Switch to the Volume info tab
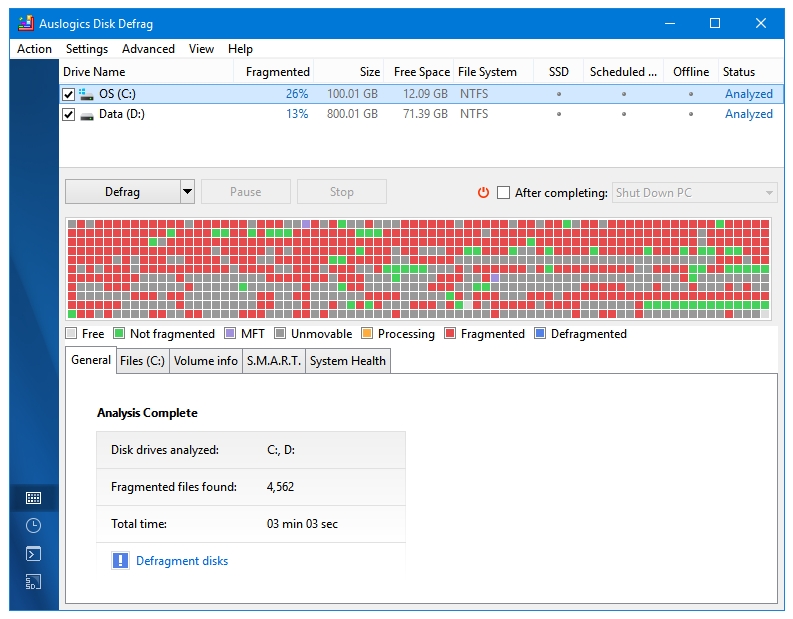 (x=206, y=361)
